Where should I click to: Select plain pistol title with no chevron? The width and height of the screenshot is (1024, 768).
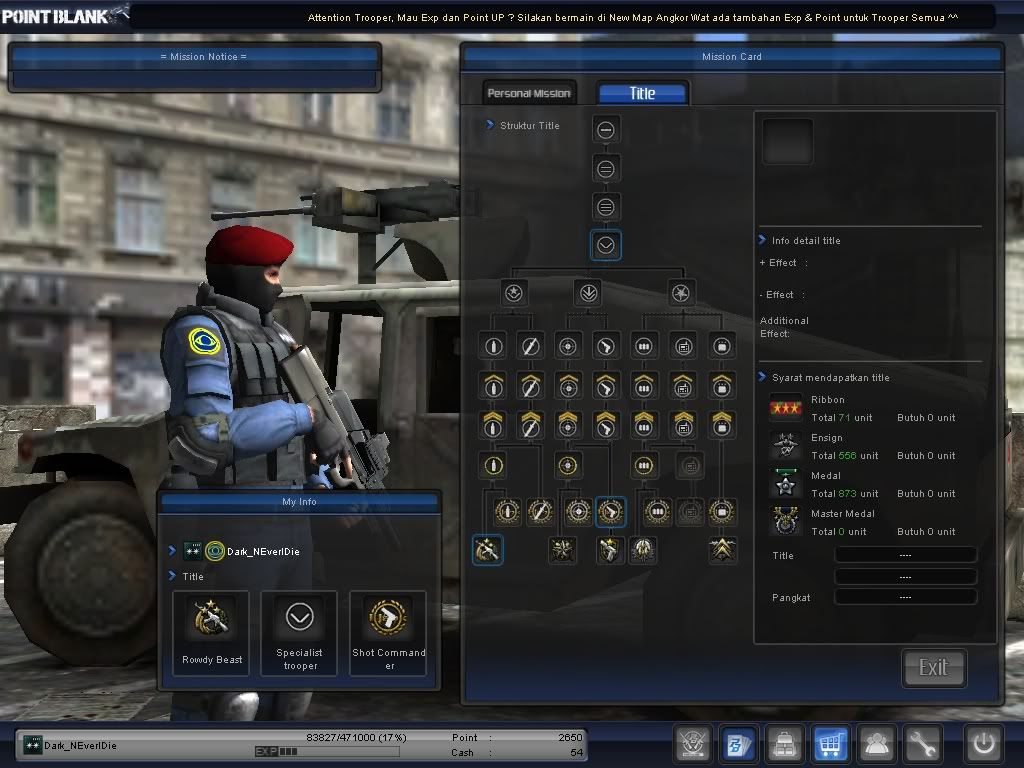pos(606,346)
